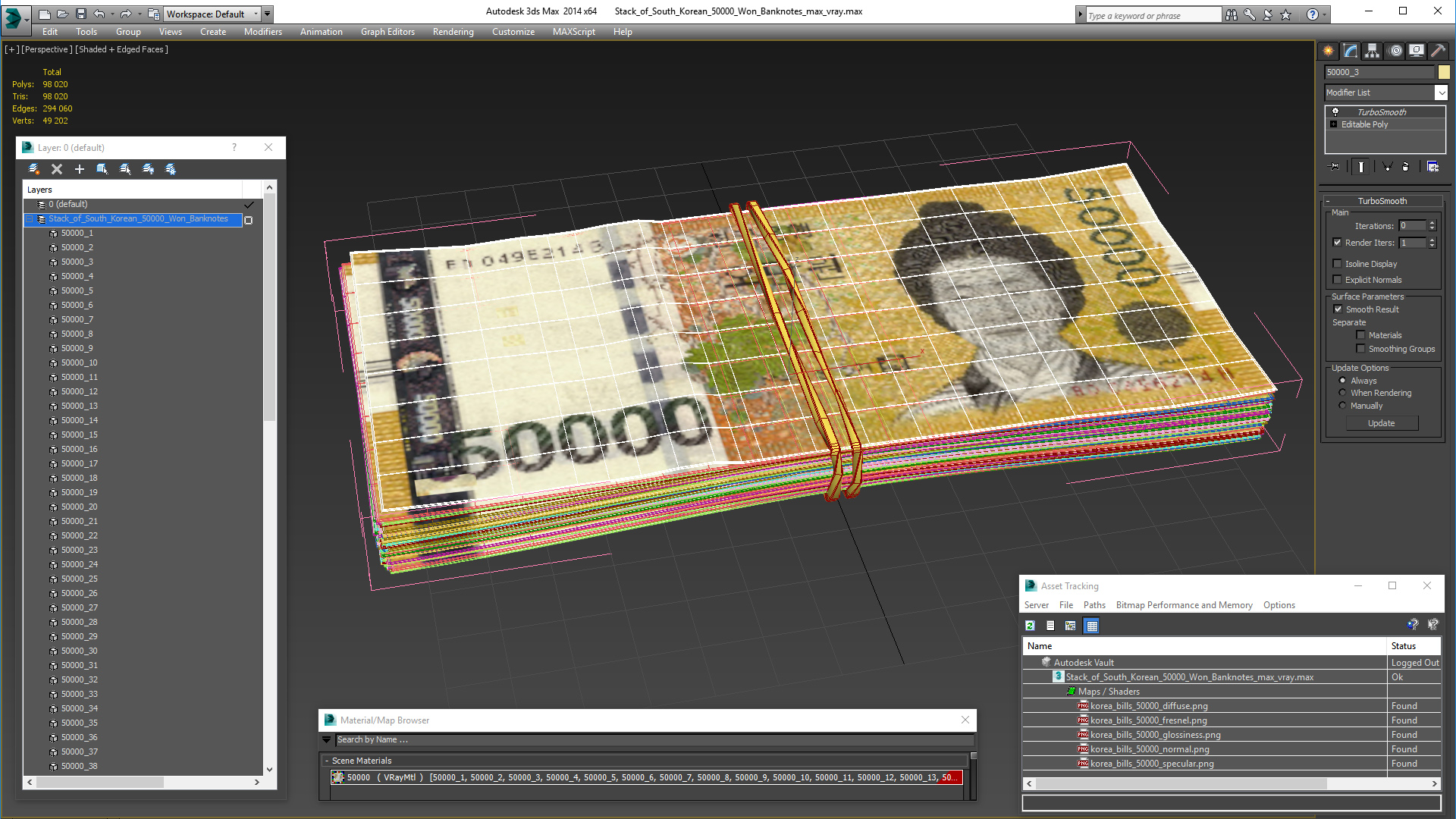Open Material Browser options arrow
Viewport: 1456px width, 819px height.
point(327,739)
